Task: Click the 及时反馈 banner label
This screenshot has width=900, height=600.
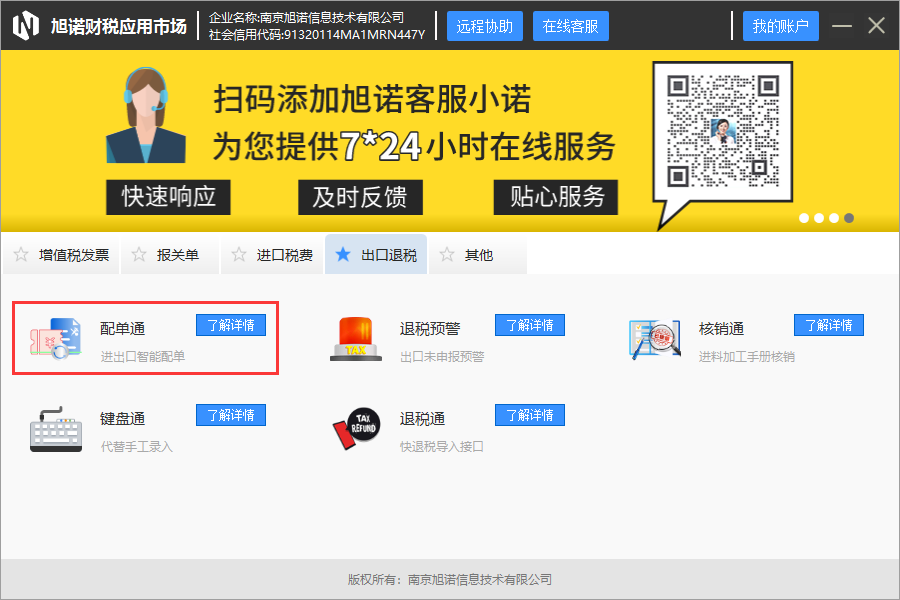Action: click(x=360, y=197)
